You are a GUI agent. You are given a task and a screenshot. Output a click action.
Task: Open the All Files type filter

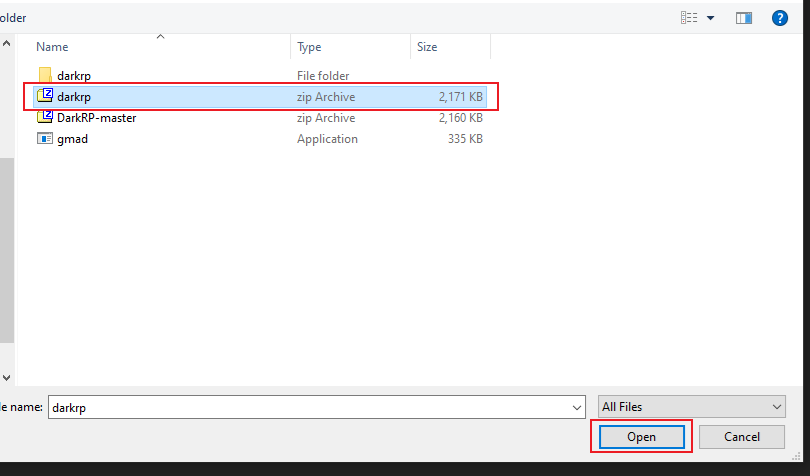(x=692, y=407)
